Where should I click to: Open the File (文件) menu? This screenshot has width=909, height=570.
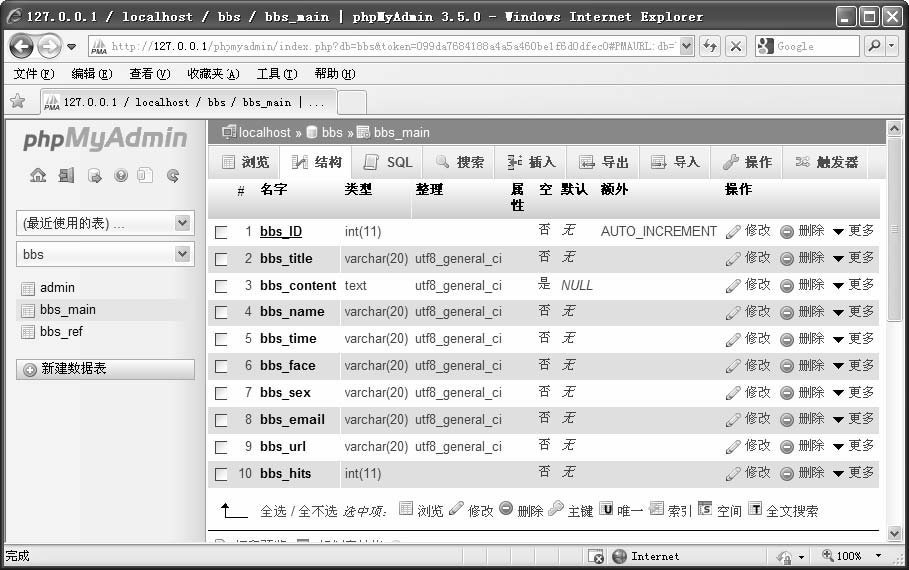point(34,74)
